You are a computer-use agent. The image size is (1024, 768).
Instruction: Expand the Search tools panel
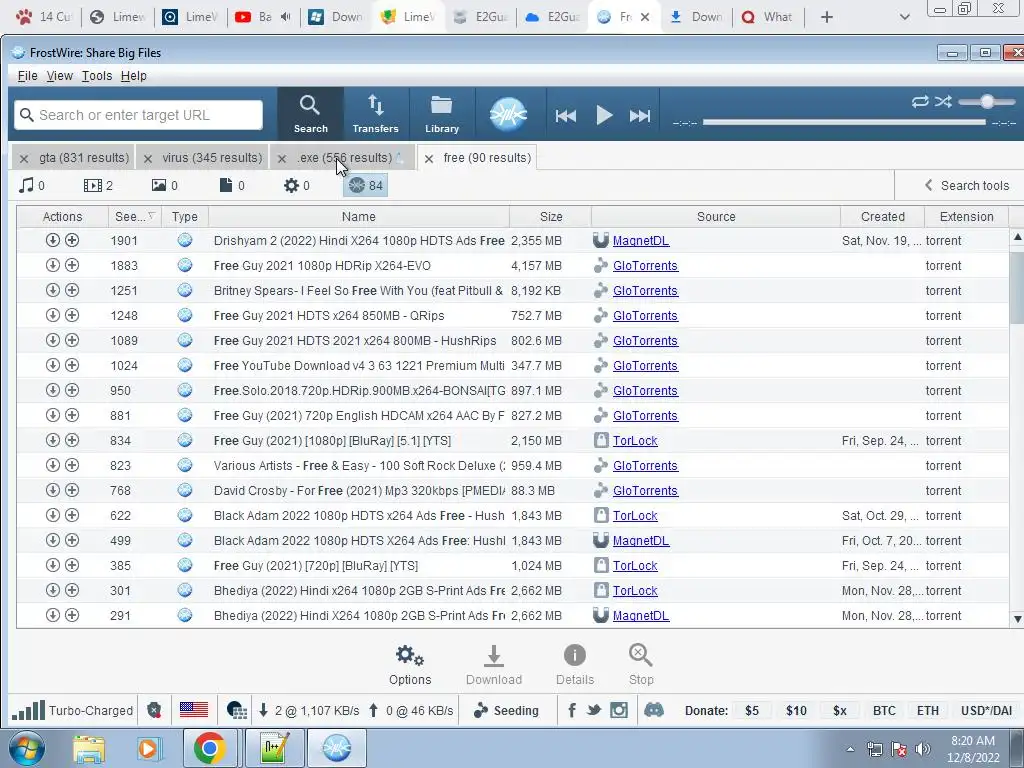pos(967,185)
